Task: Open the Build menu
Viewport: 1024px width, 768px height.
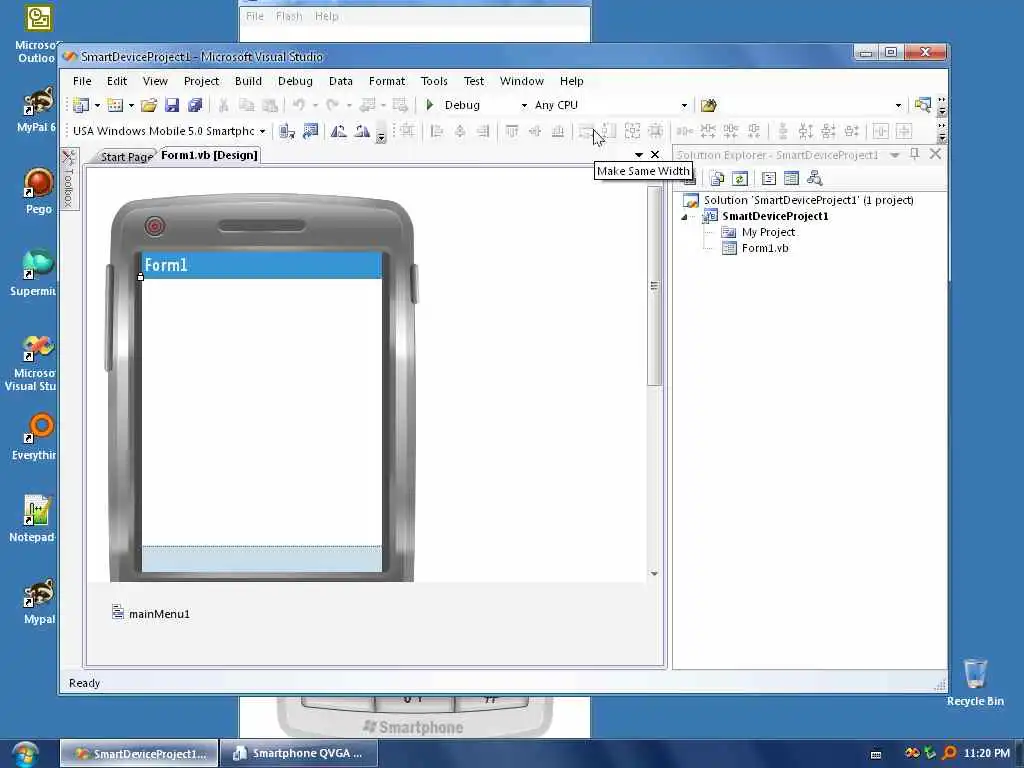Action: coord(248,81)
